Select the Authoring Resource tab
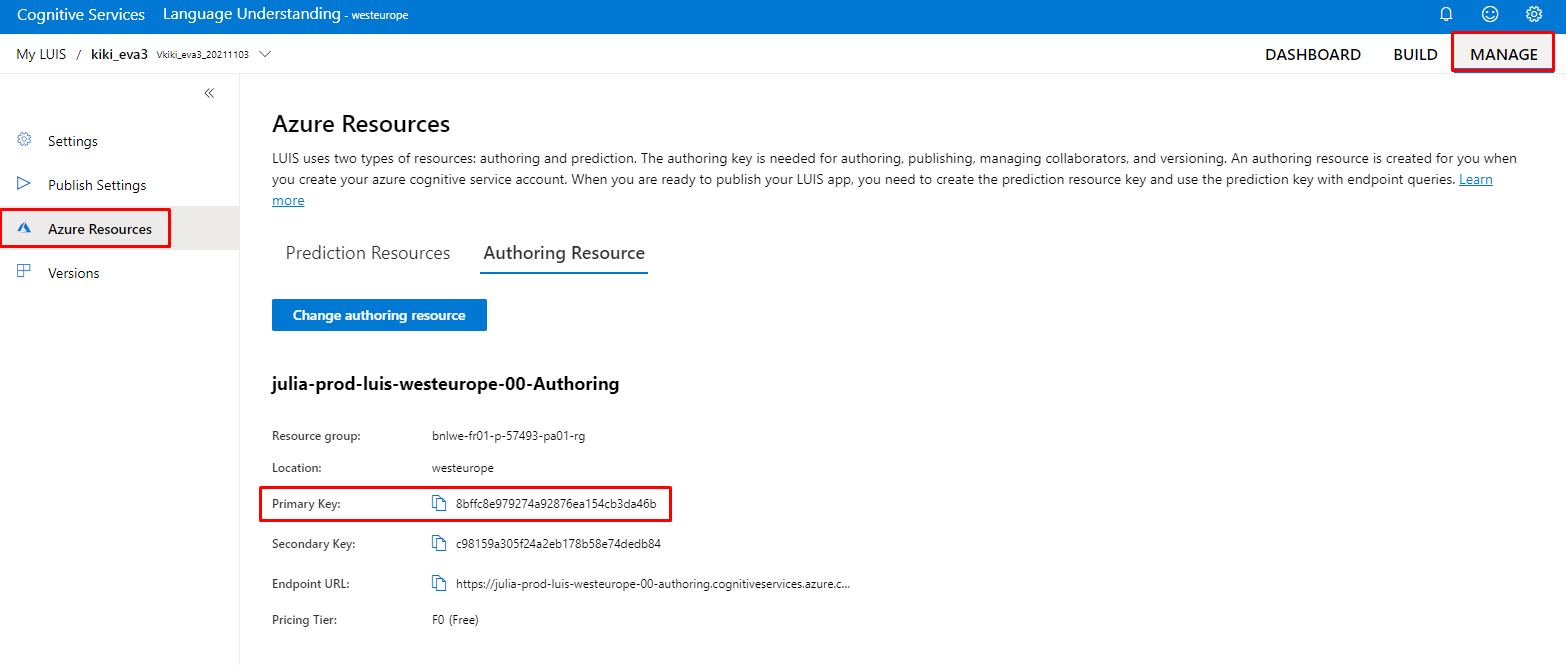1566x665 pixels. coord(564,253)
